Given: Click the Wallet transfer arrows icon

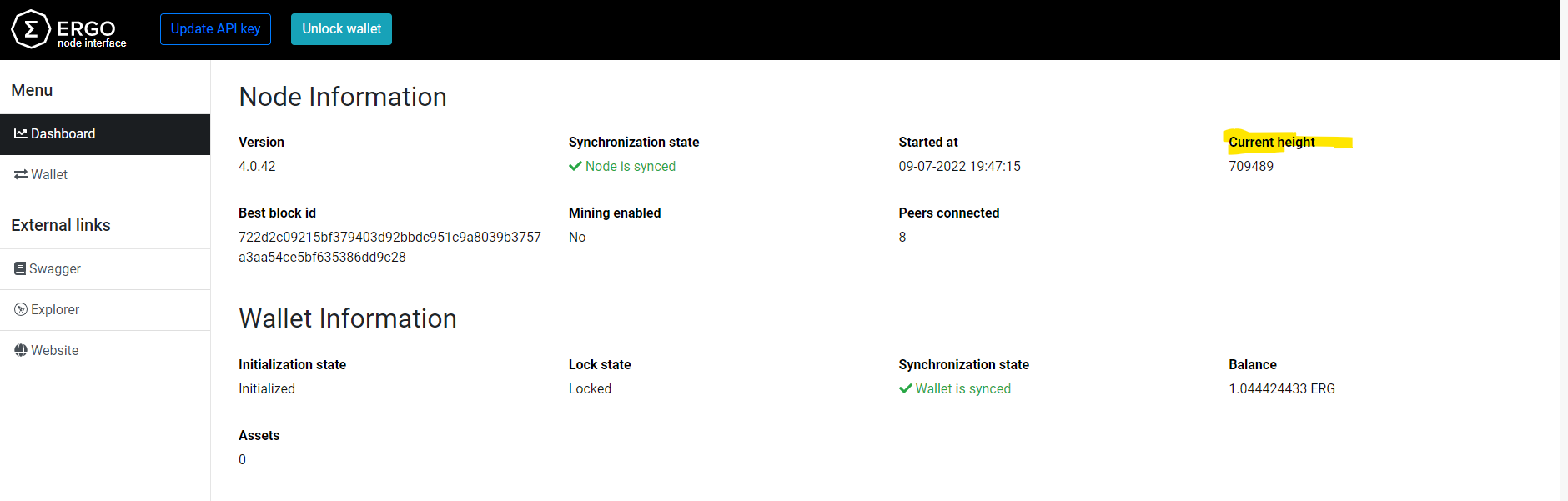Looking at the screenshot, I should (x=21, y=174).
